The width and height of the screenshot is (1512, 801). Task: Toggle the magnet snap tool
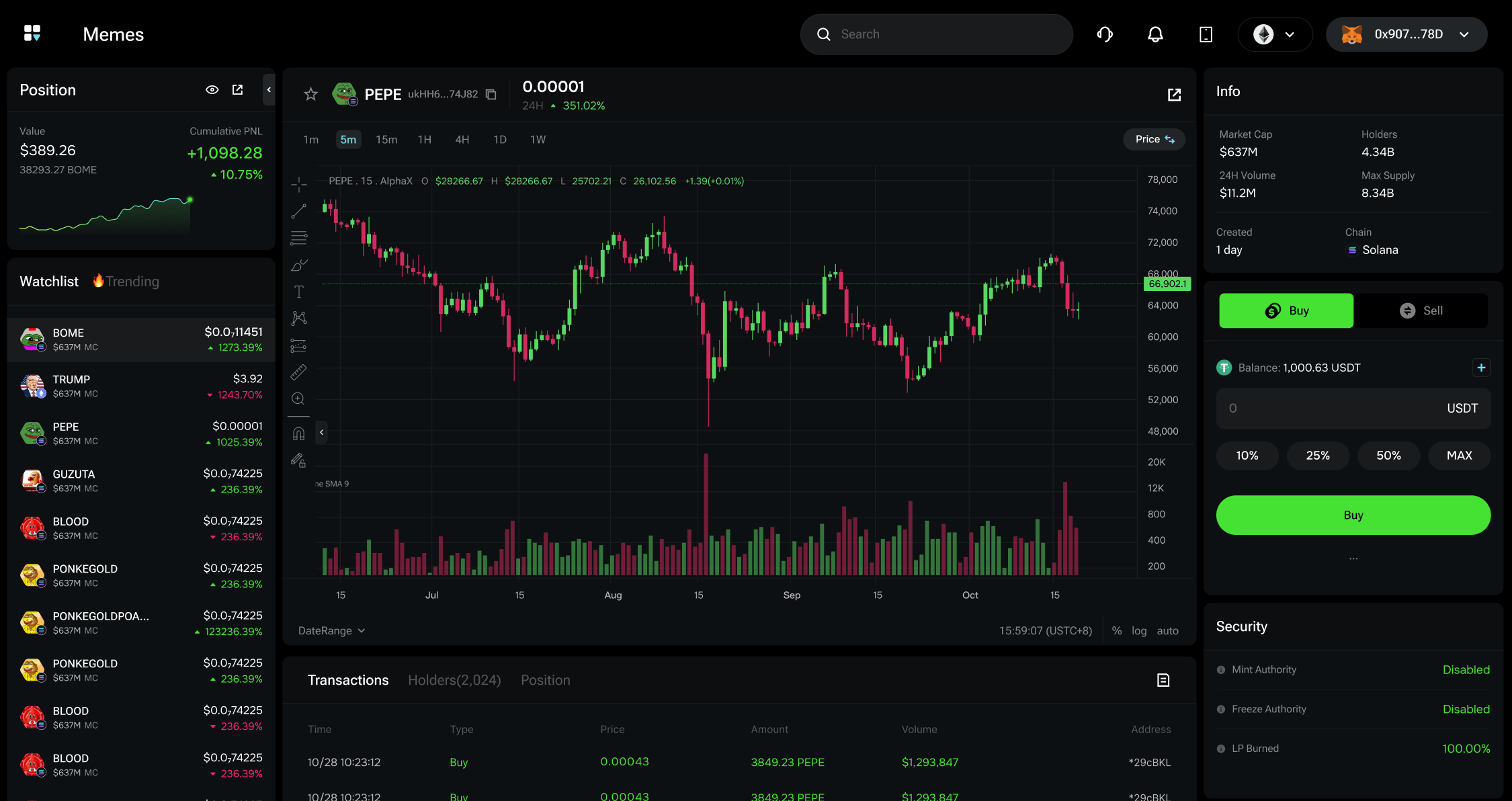[x=299, y=434]
